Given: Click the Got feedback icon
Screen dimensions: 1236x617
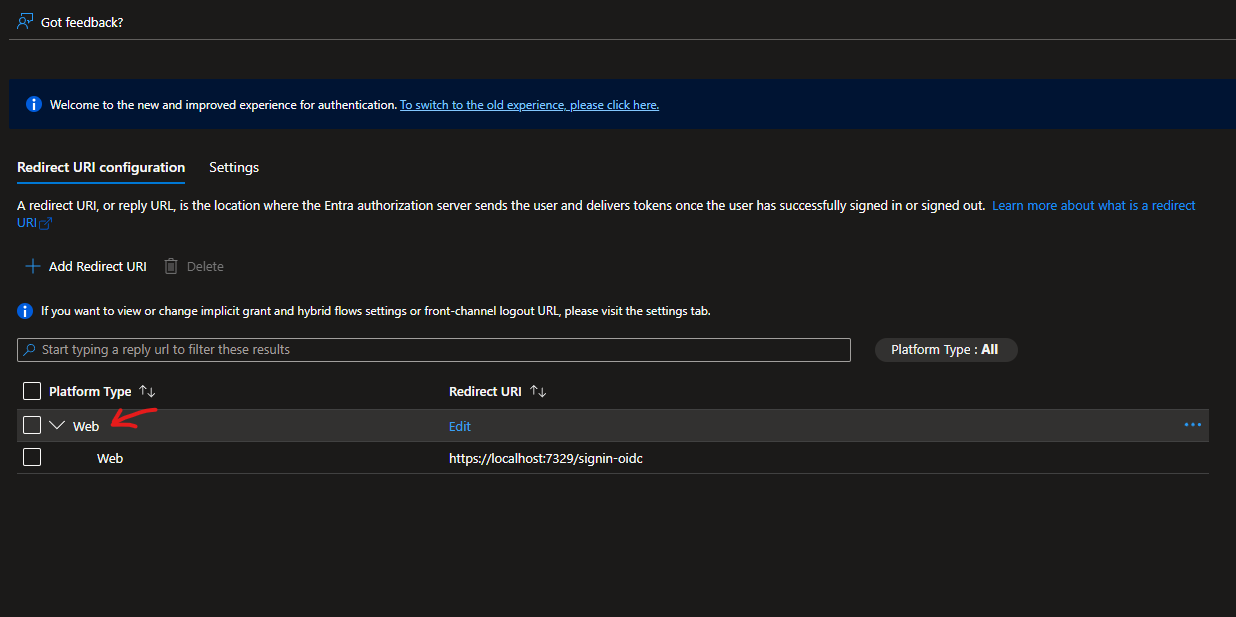Looking at the screenshot, I should pyautogui.click(x=23, y=20).
